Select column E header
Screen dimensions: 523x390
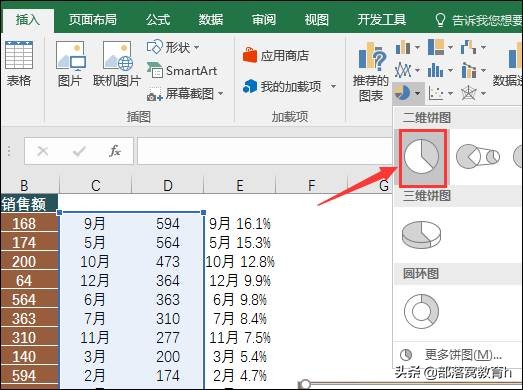tap(240, 185)
